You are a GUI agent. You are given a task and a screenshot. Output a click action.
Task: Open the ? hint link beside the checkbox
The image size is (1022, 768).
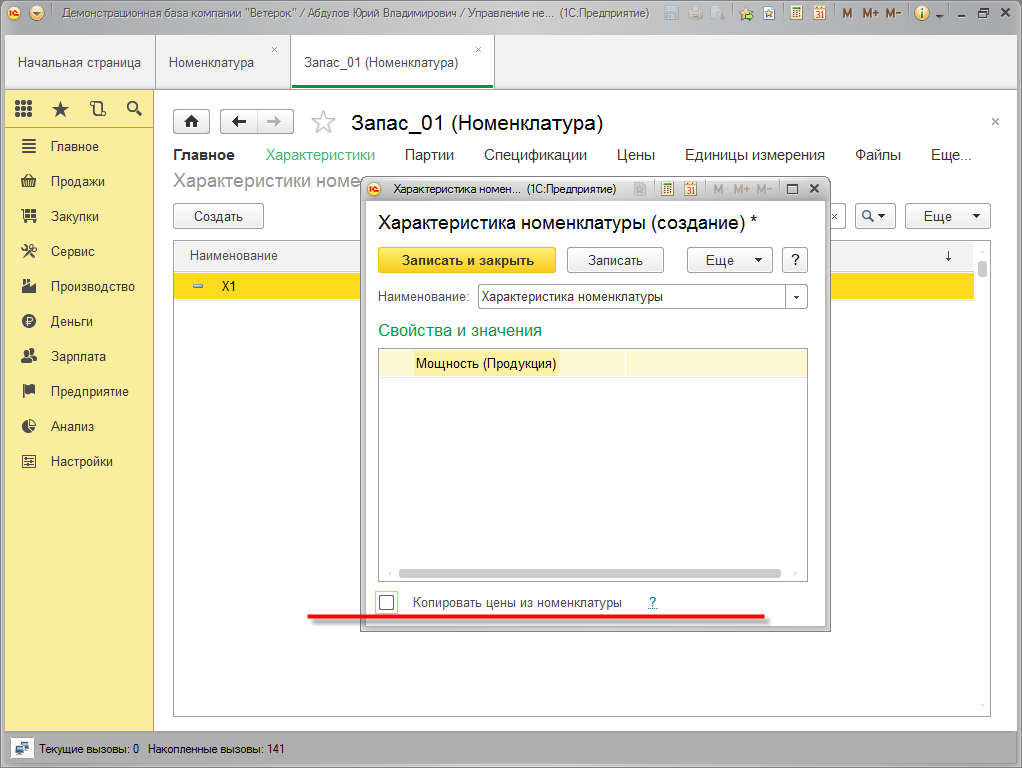652,602
